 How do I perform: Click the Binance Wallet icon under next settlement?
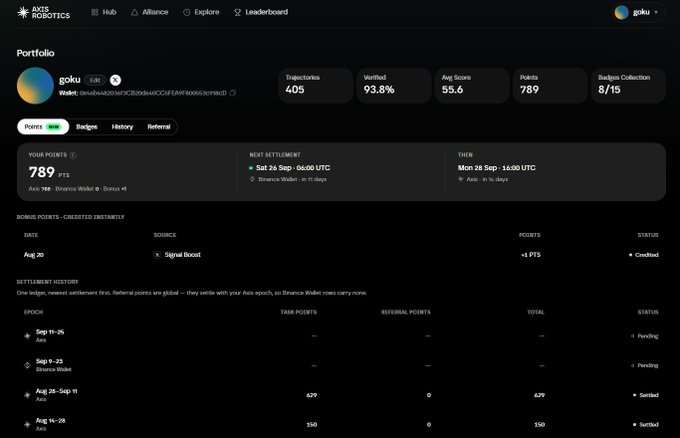pyautogui.click(x=252, y=179)
